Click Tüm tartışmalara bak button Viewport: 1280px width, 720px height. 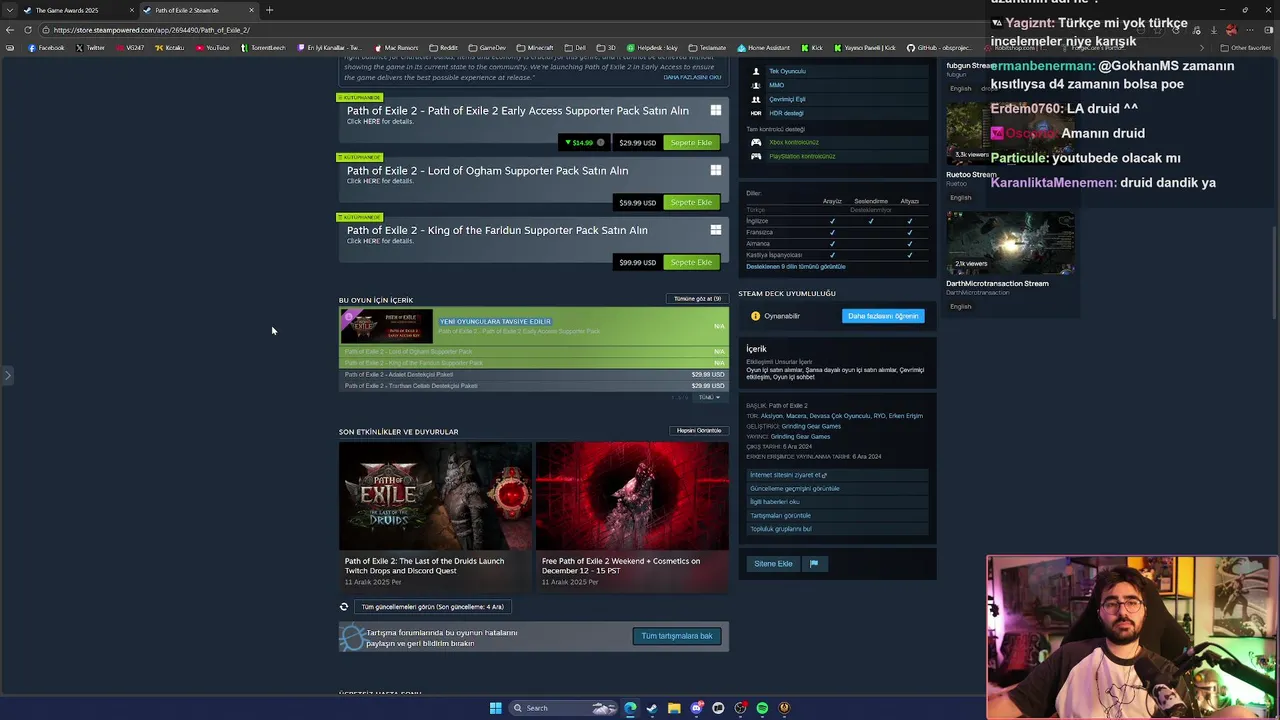(677, 636)
